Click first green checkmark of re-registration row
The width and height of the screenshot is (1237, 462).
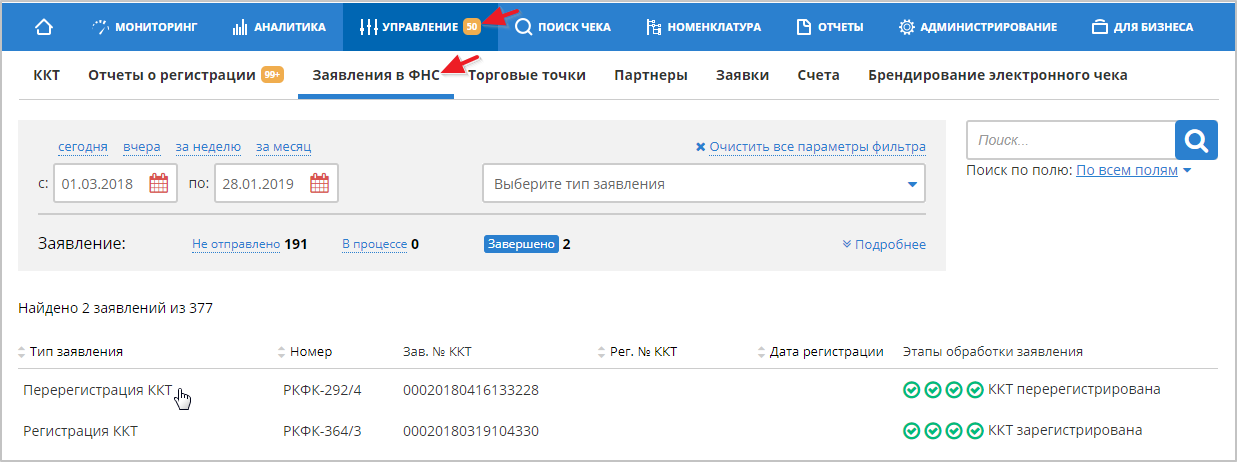[910, 390]
